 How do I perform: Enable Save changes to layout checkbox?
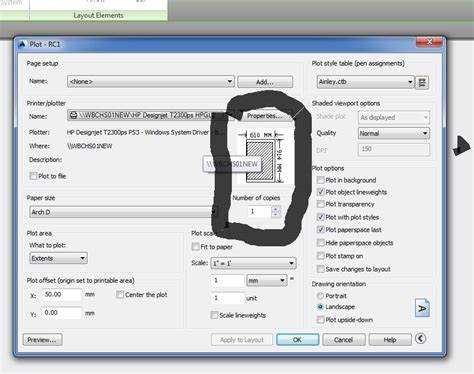click(x=320, y=269)
